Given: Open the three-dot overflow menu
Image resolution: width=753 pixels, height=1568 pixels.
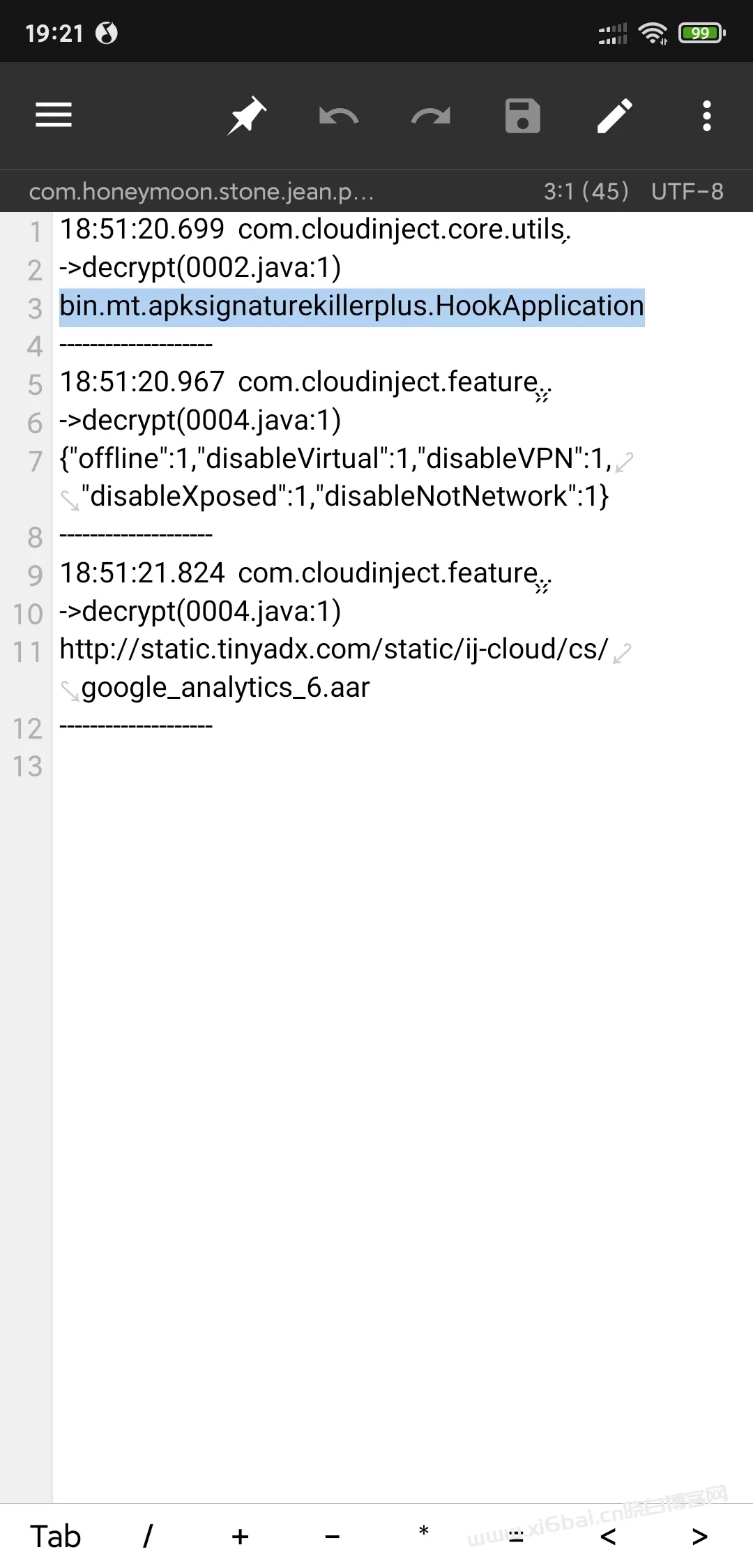Looking at the screenshot, I should point(707,116).
